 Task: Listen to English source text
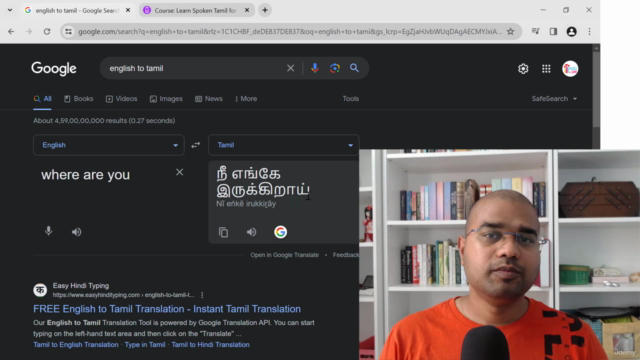76,232
